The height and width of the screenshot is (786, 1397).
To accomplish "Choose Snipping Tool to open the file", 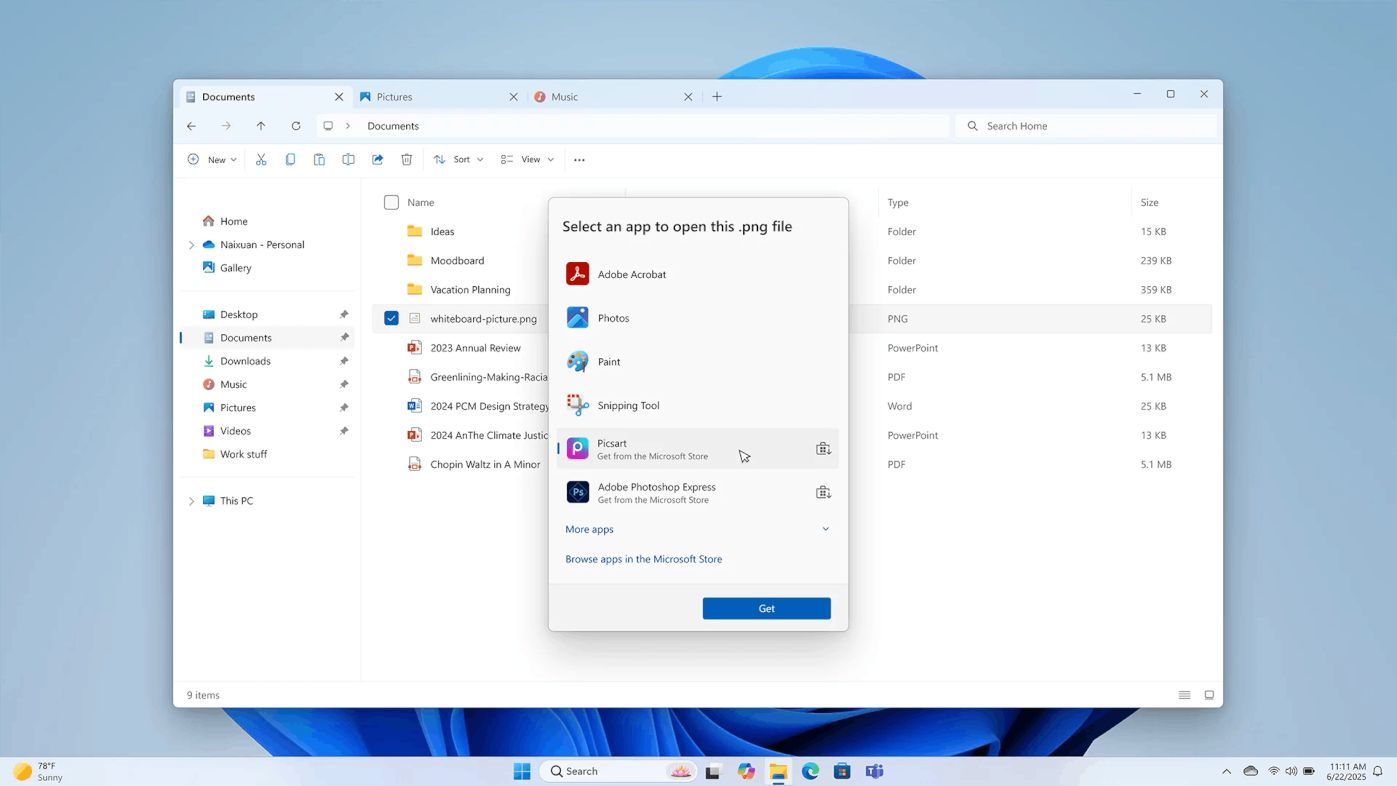I will [x=697, y=405].
